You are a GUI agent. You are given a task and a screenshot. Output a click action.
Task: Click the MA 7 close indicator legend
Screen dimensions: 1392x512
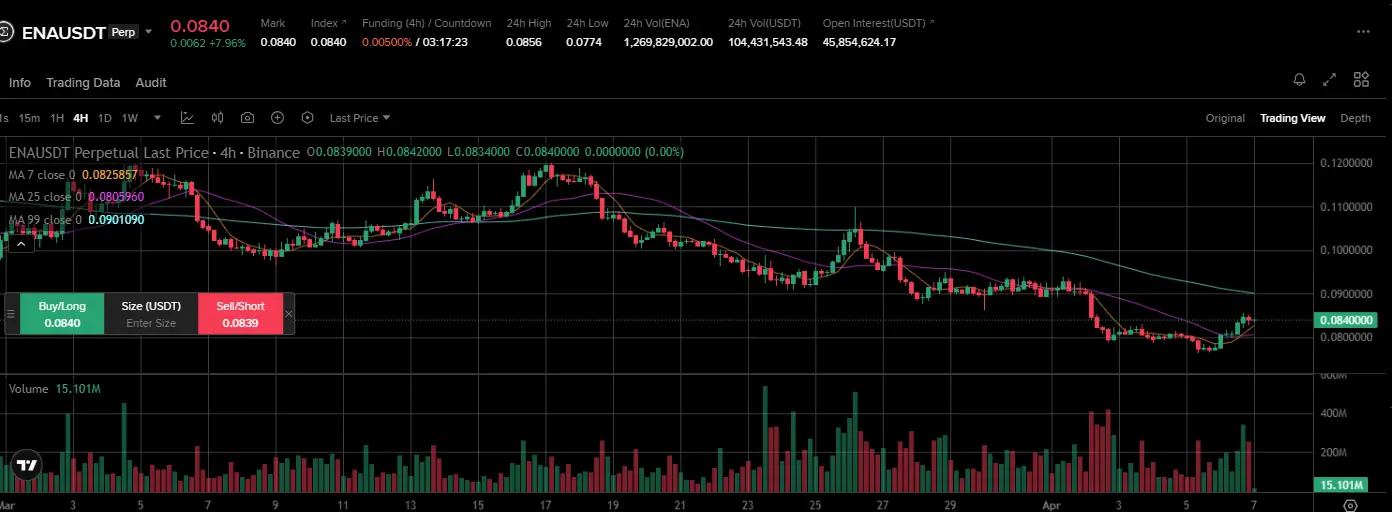[73, 175]
